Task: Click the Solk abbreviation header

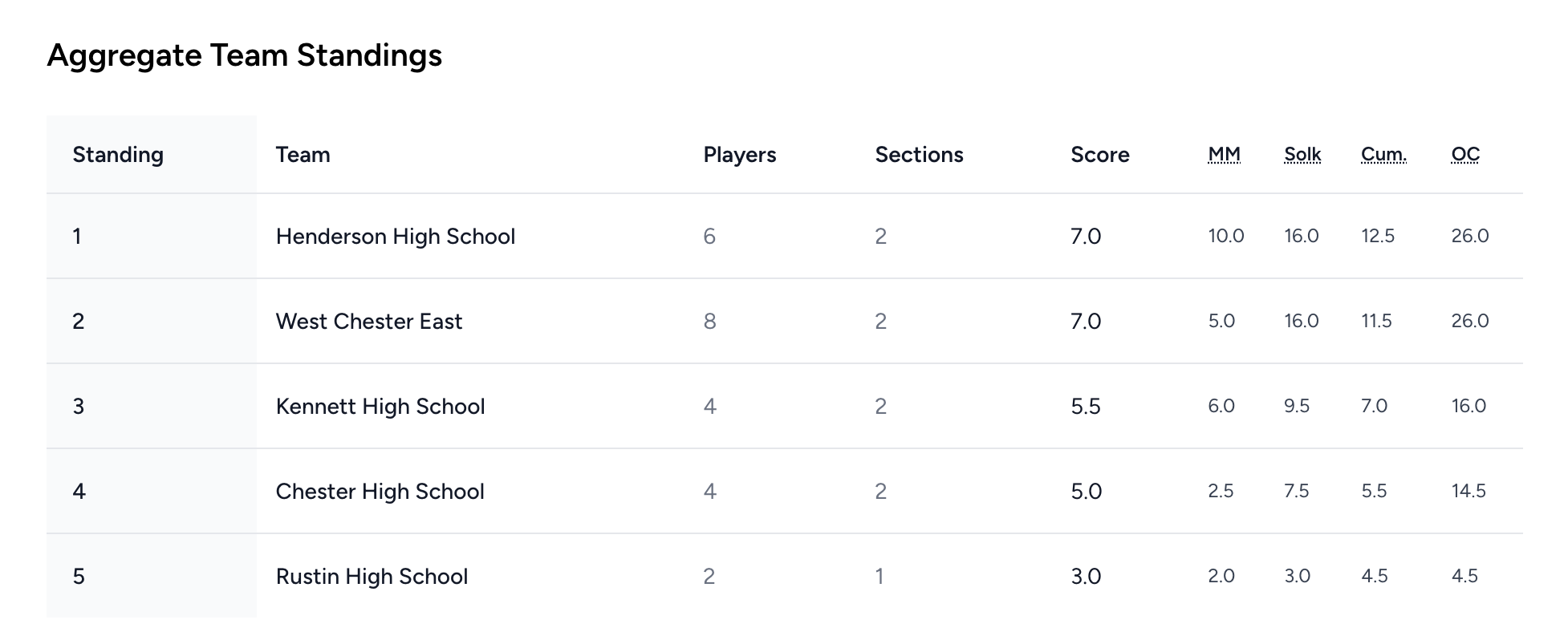Action: [1302, 155]
